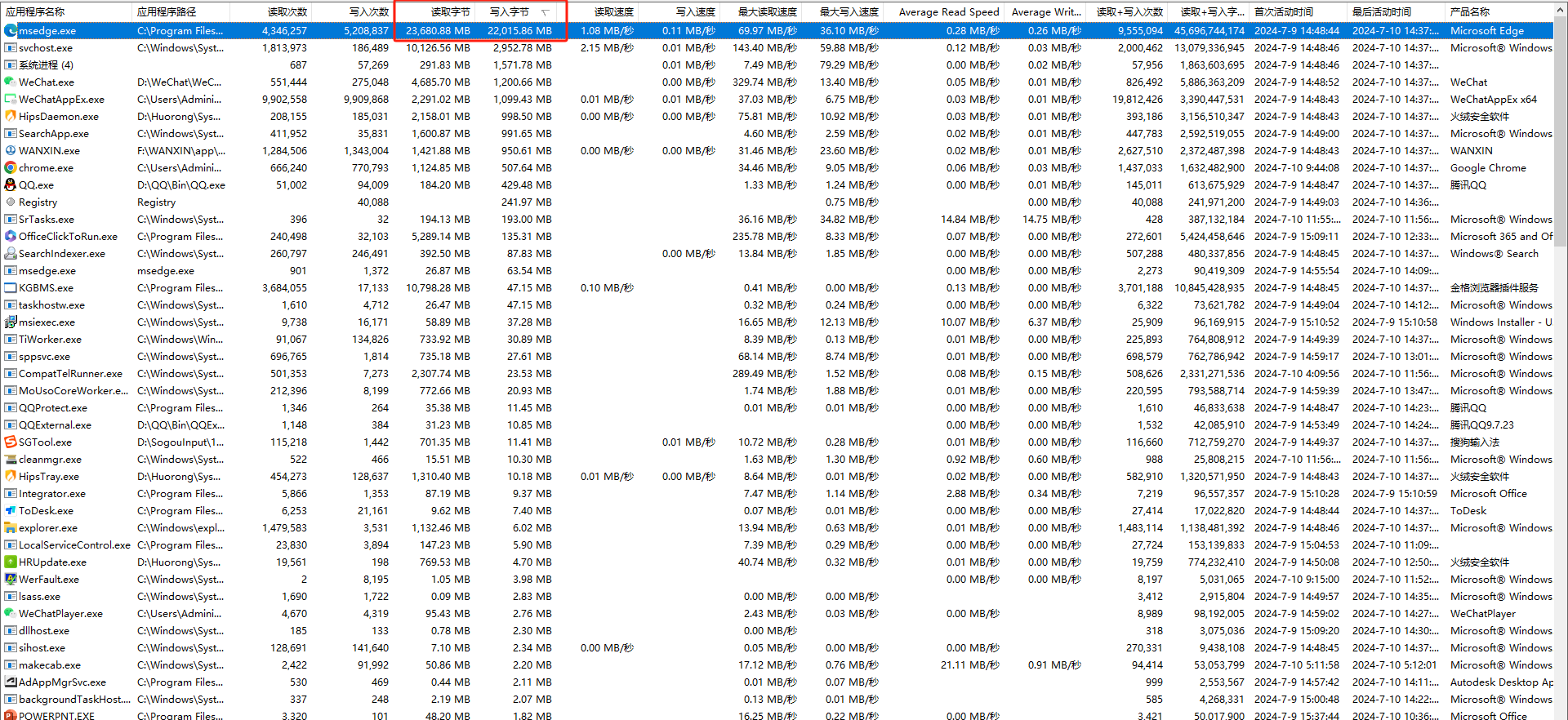Image resolution: width=1568 pixels, height=720 pixels.
Task: Click the WeChat.exe process icon
Action: tap(11, 82)
